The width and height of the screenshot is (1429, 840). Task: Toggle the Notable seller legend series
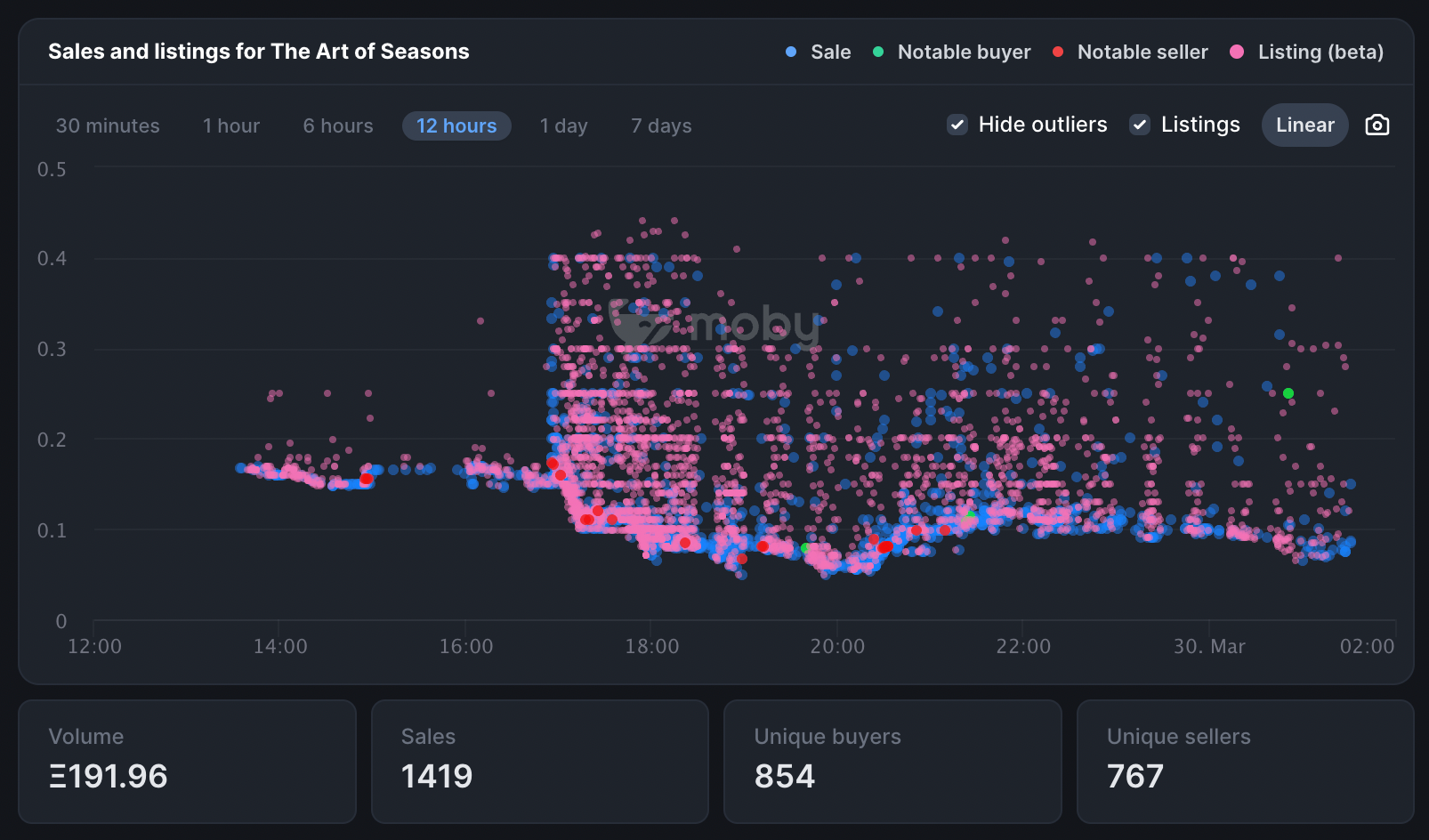[1130, 52]
